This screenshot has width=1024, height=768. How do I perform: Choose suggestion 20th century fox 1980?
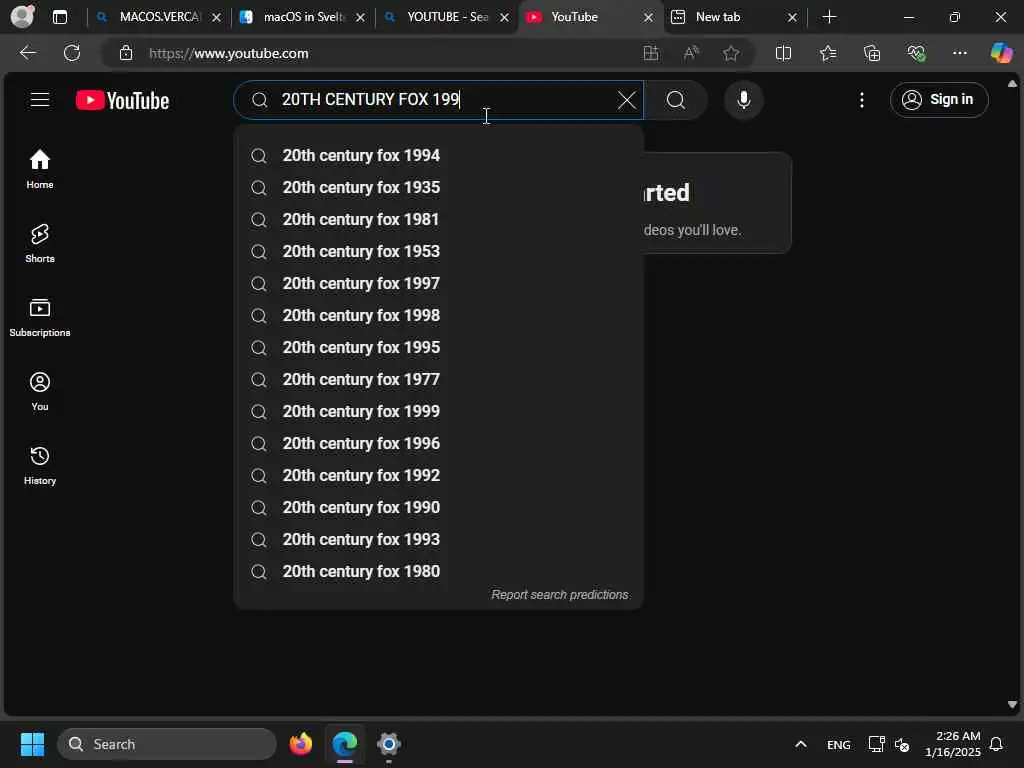[x=439, y=571]
